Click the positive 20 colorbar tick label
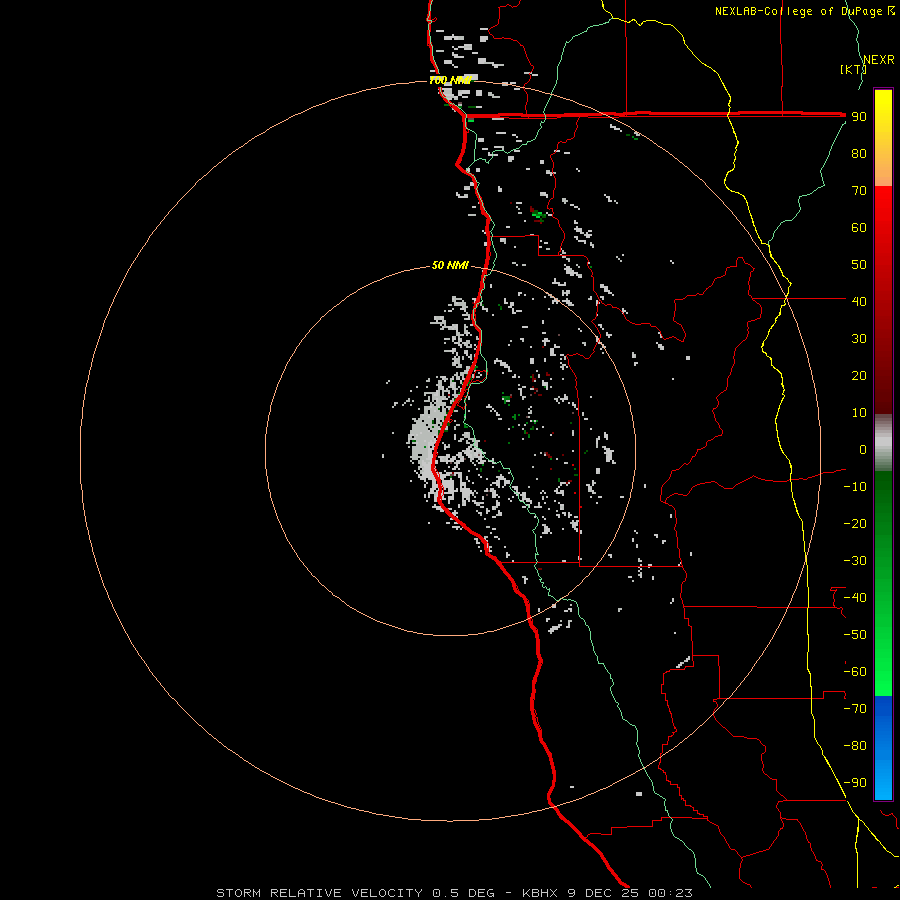This screenshot has width=900, height=900. (859, 376)
